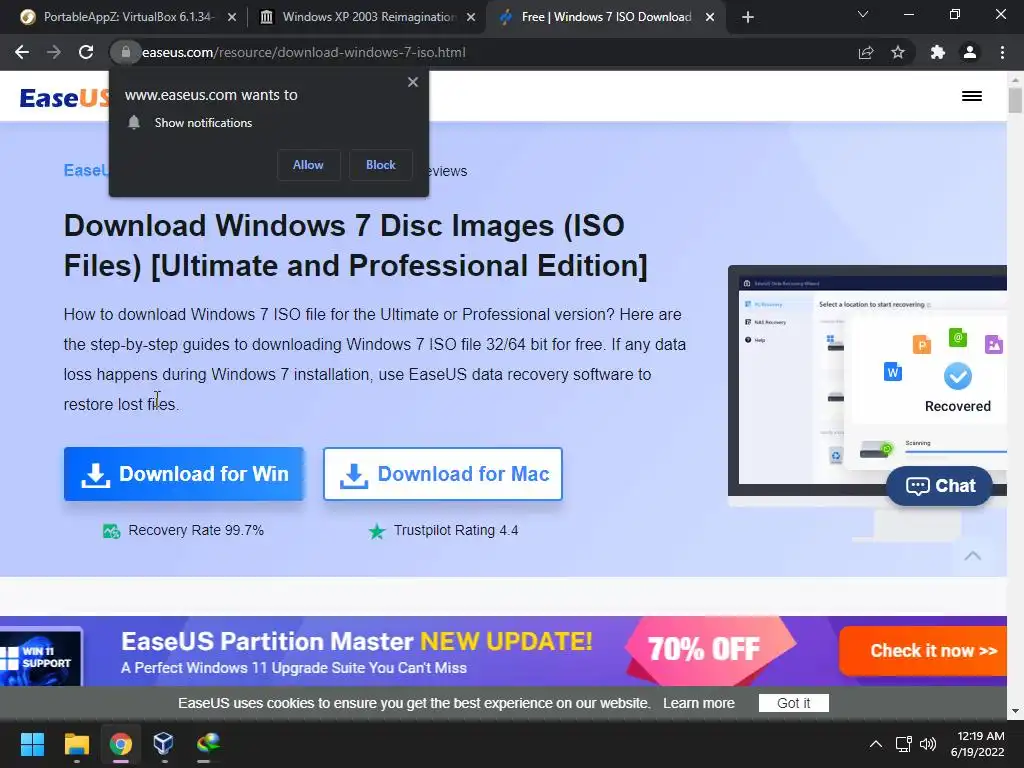
Task: View site information lock icon
Action: click(x=125, y=52)
